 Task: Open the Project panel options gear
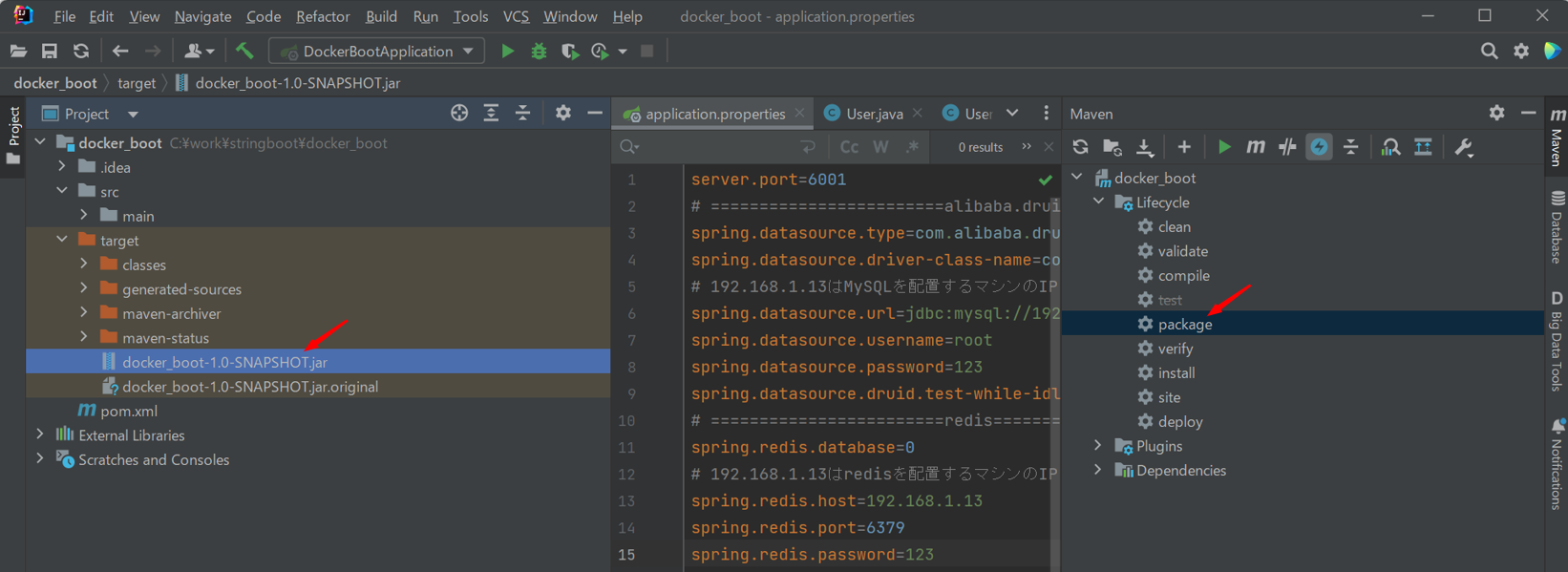click(x=563, y=113)
